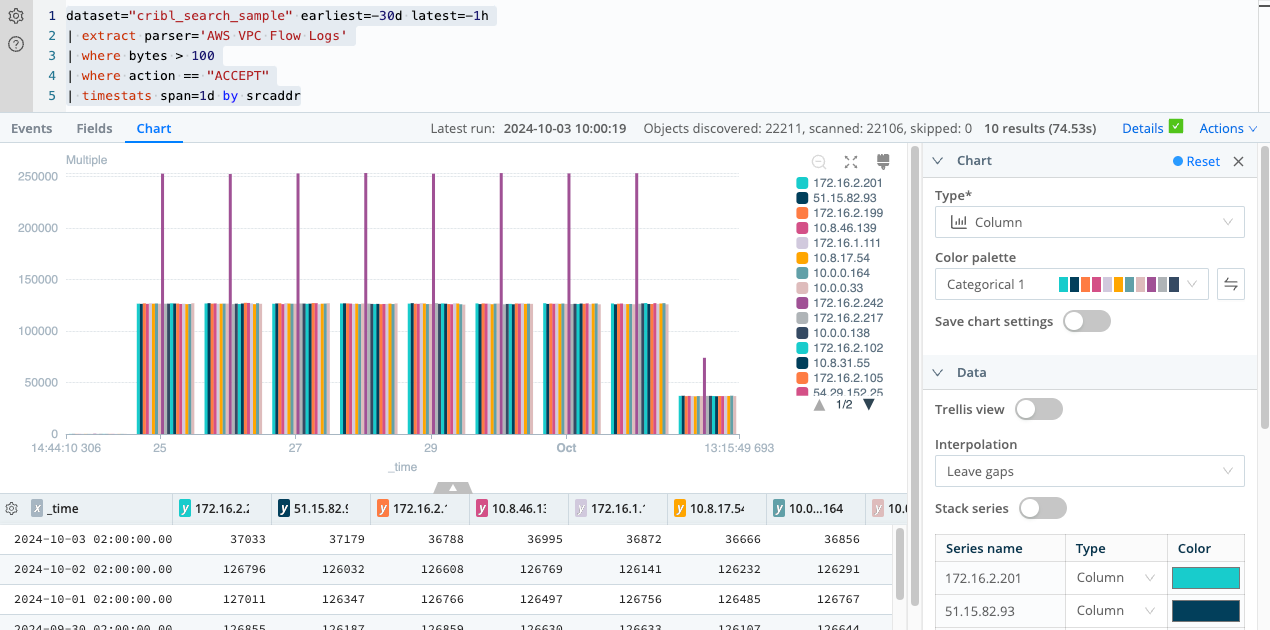Enable Save chart settings
Screen dimensions: 1270x630
(x=1086, y=321)
